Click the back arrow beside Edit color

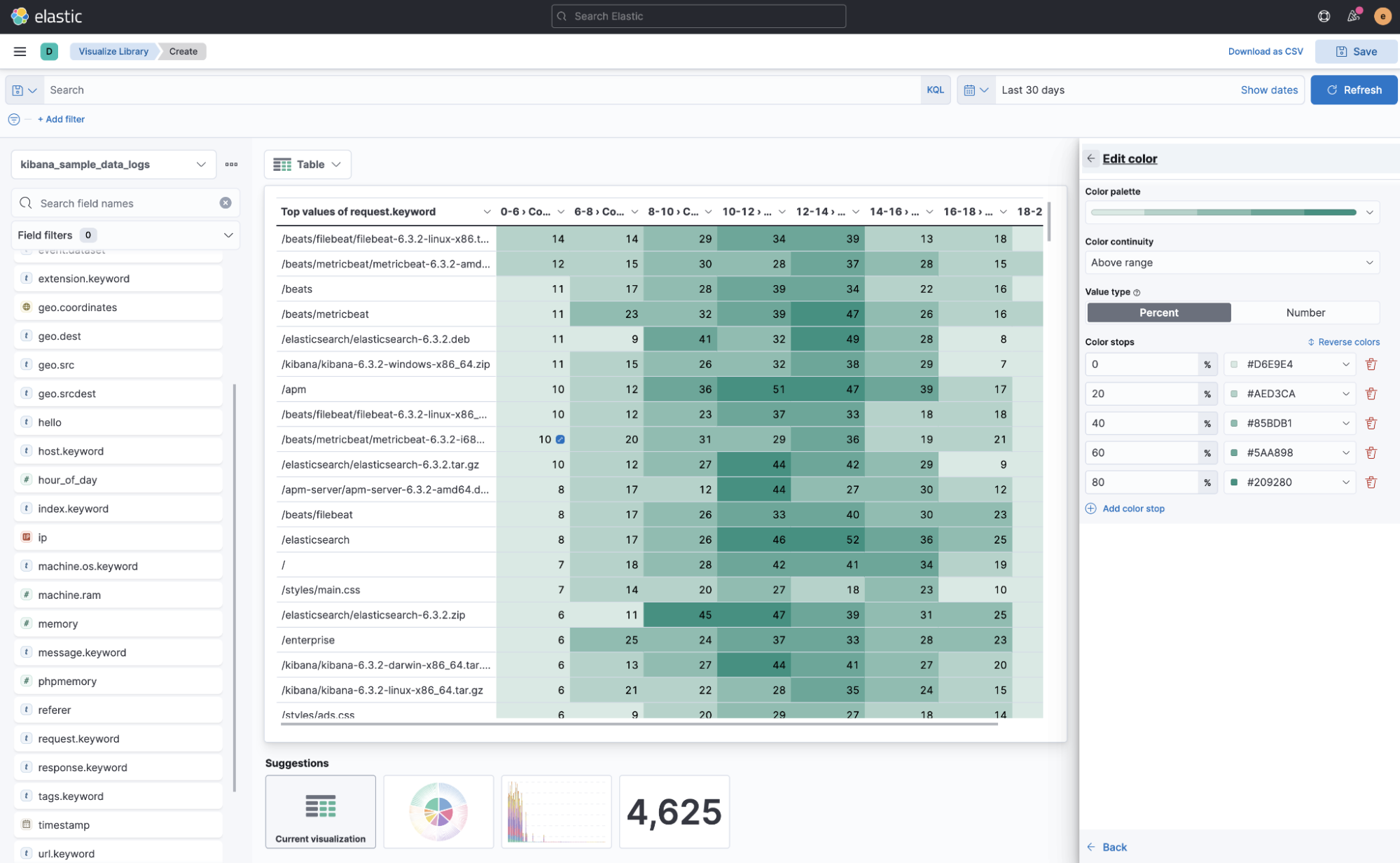[1090, 158]
